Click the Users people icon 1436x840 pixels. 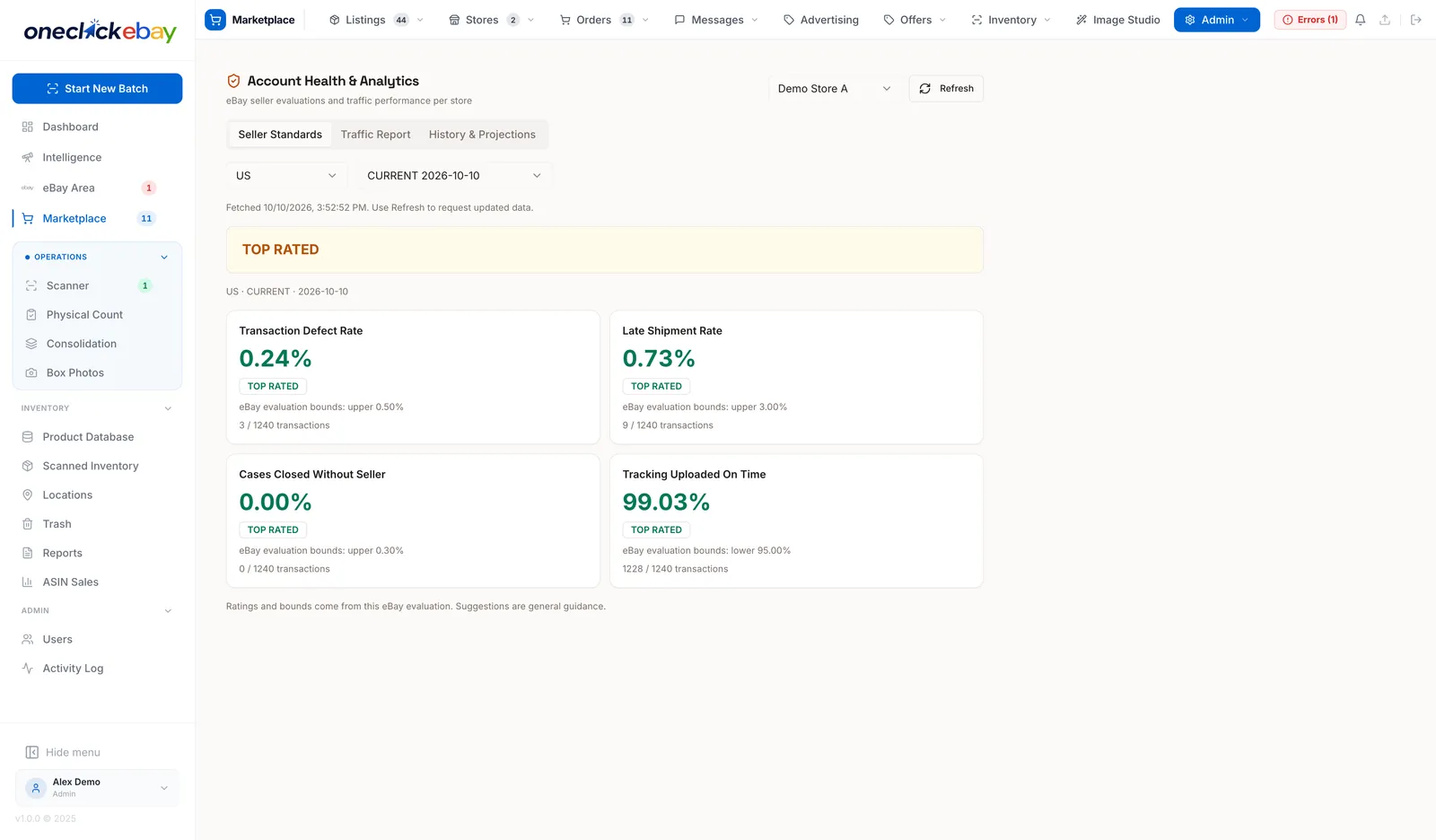[x=28, y=640]
